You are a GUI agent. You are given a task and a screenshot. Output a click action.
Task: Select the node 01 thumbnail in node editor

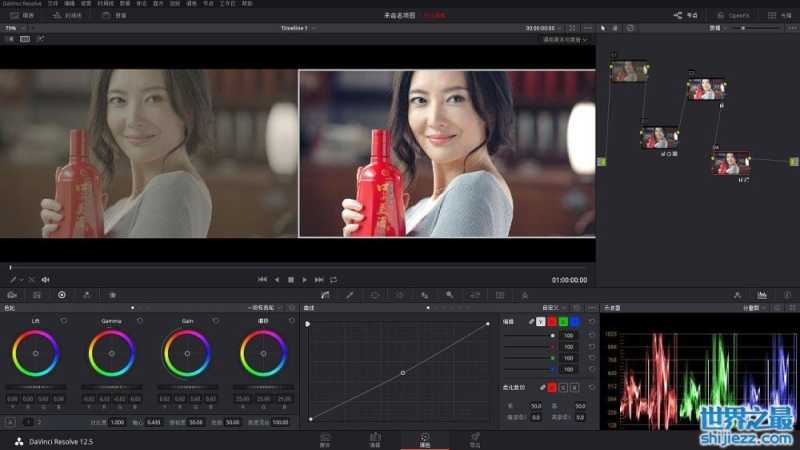pos(629,71)
